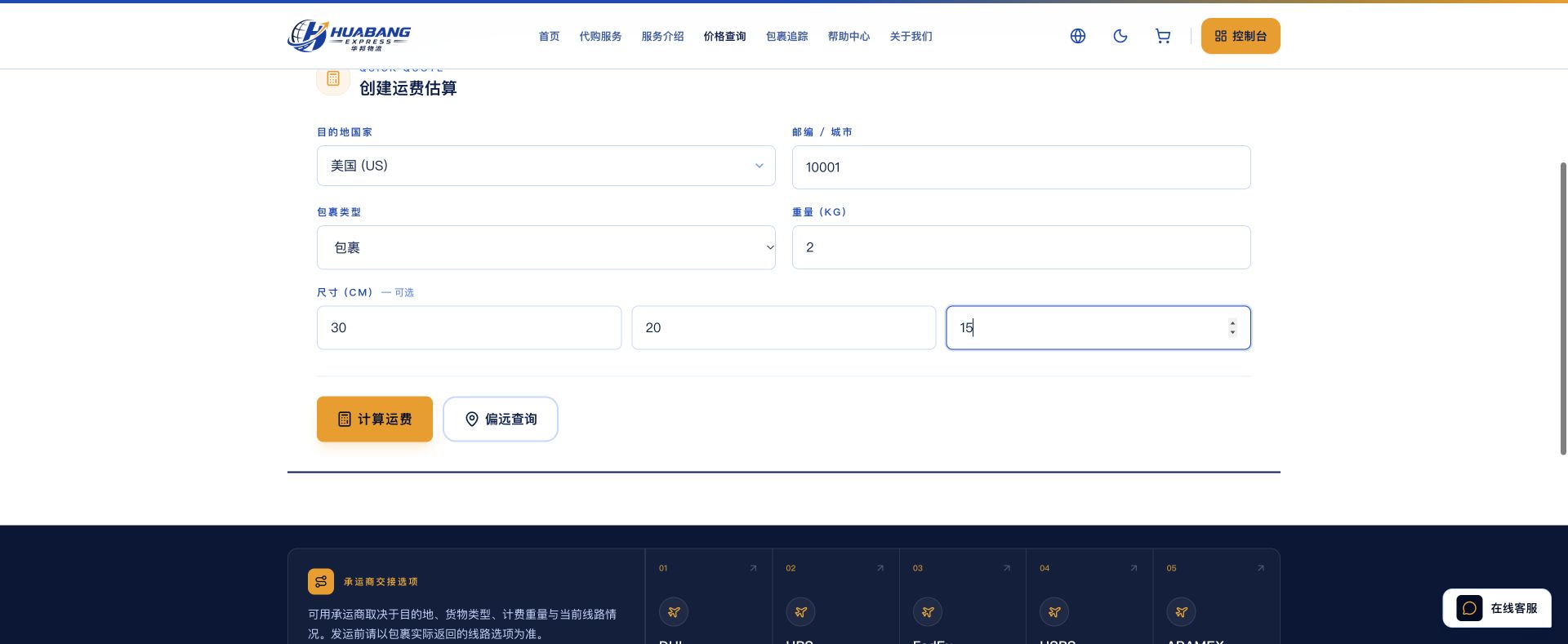This screenshot has height=644, width=1568.
Task: Click the airplane icon in card 03
Action: (x=928, y=612)
